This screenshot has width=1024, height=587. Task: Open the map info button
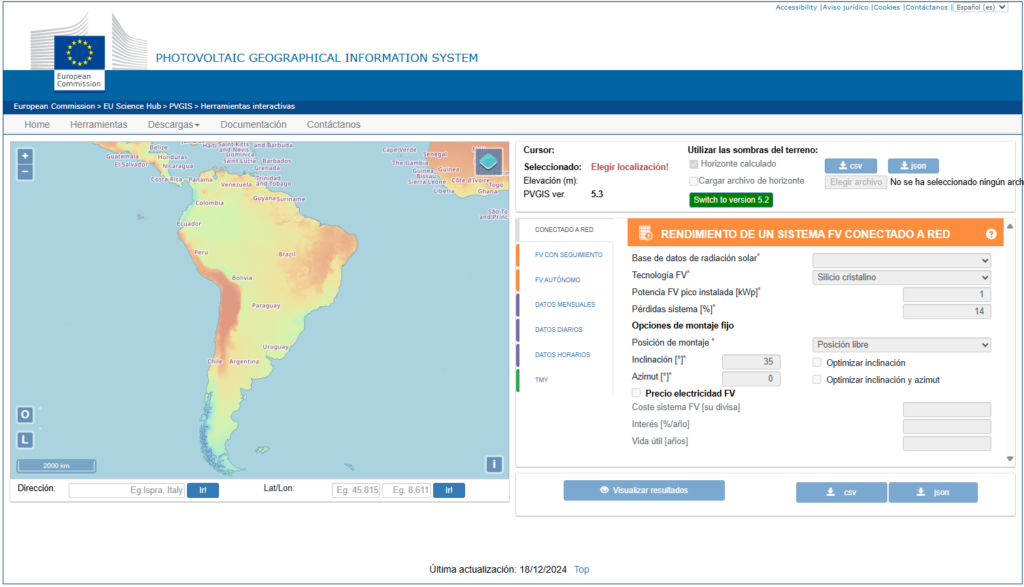pos(494,464)
